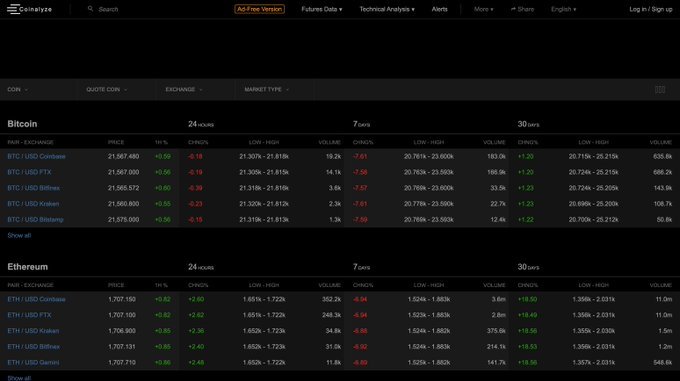Click ETH Gemini price 1,707.710
680x381 pixels.
[x=122, y=362]
